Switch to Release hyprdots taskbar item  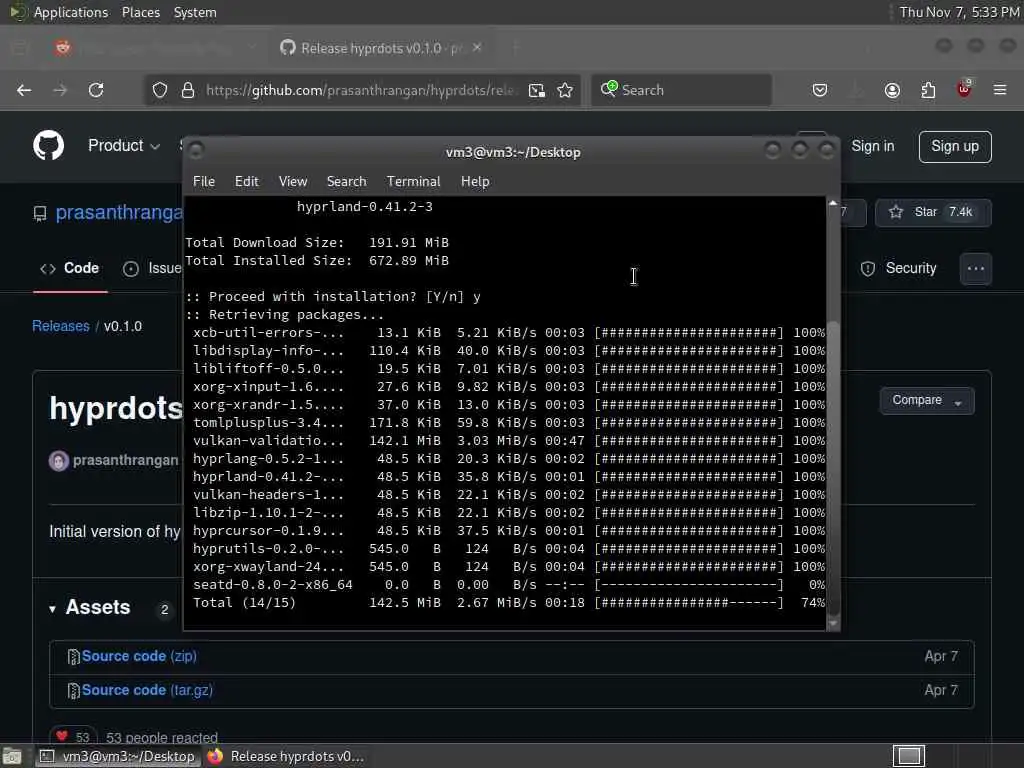[x=285, y=756]
